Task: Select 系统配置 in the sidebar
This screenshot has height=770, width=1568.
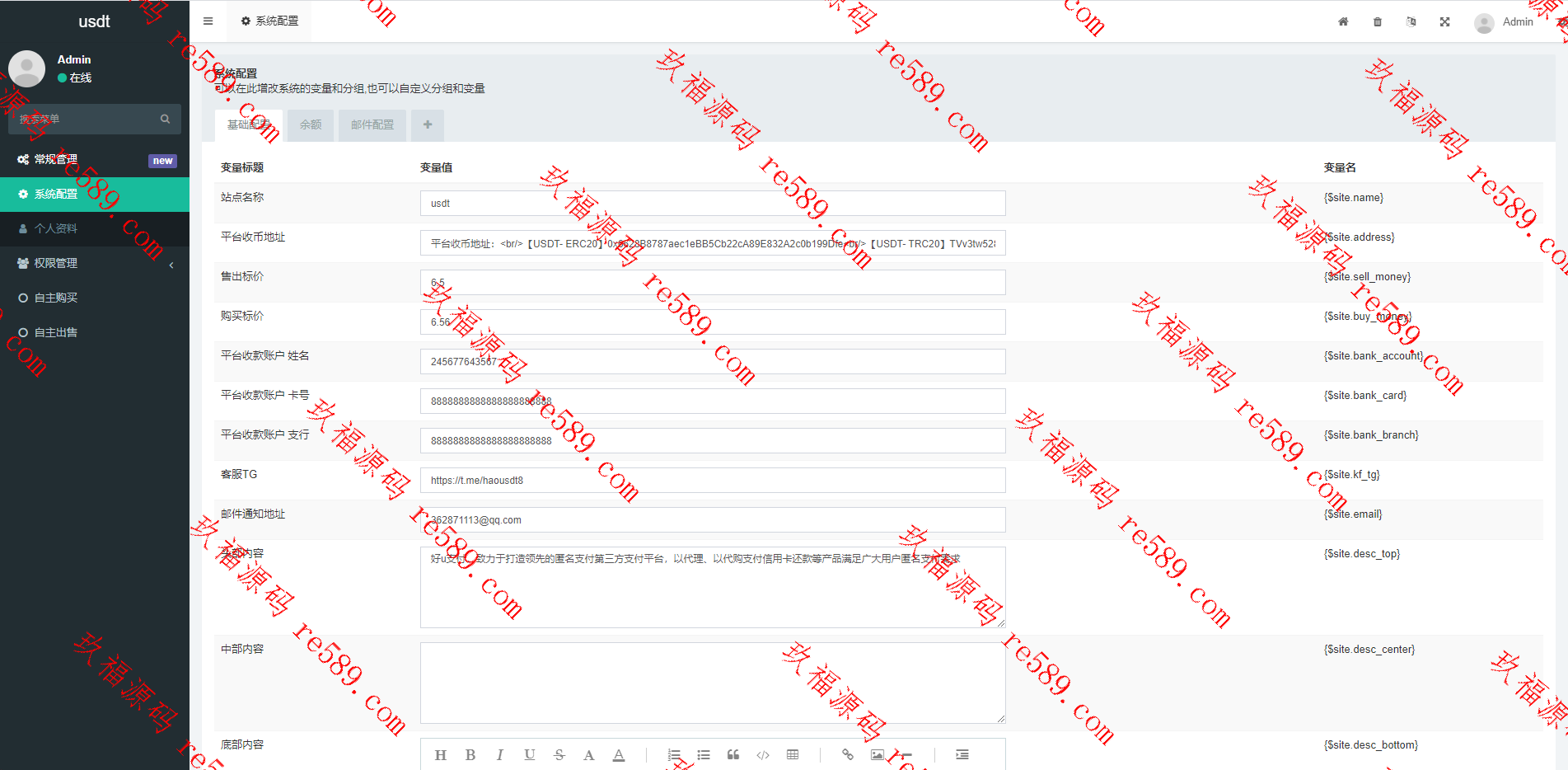Action: click(95, 194)
